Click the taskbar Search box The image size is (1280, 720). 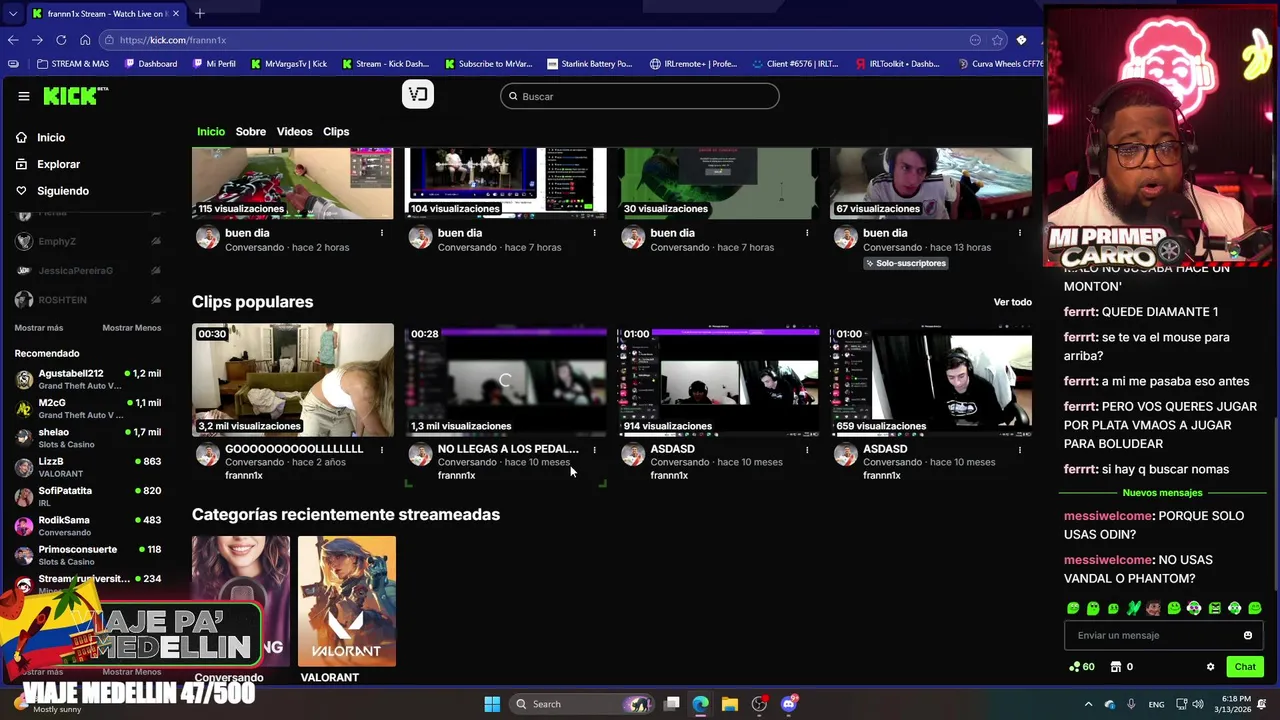click(x=583, y=704)
